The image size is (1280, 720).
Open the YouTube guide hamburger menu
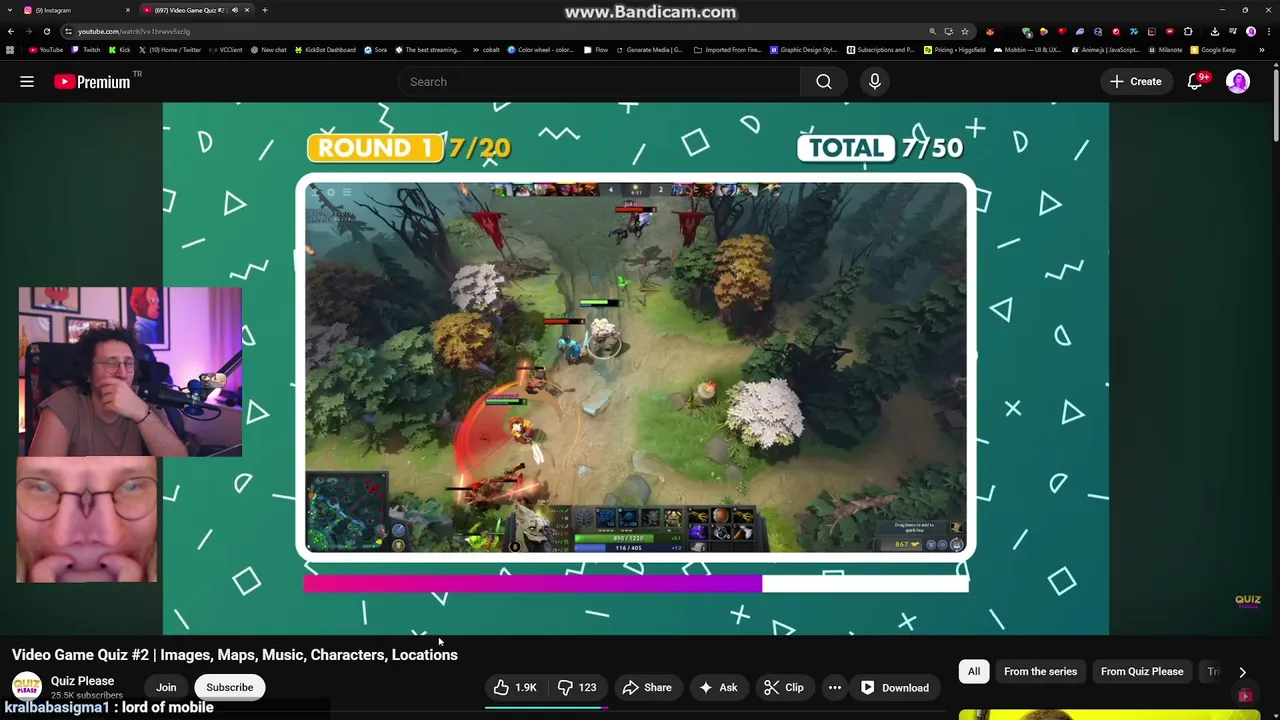(x=27, y=82)
